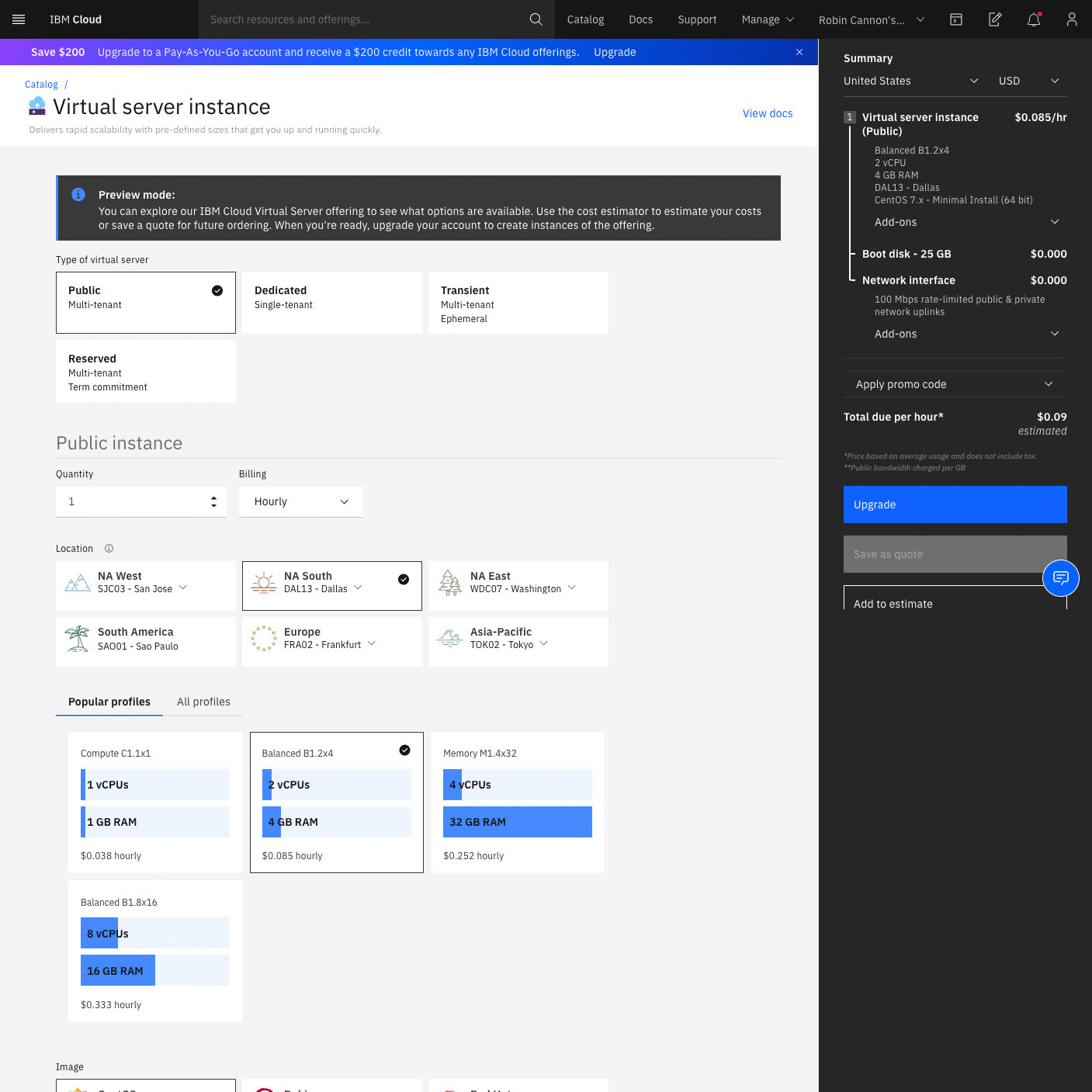Open the Billing Hourly dropdown
The image size is (1092, 1092).
pos(301,502)
